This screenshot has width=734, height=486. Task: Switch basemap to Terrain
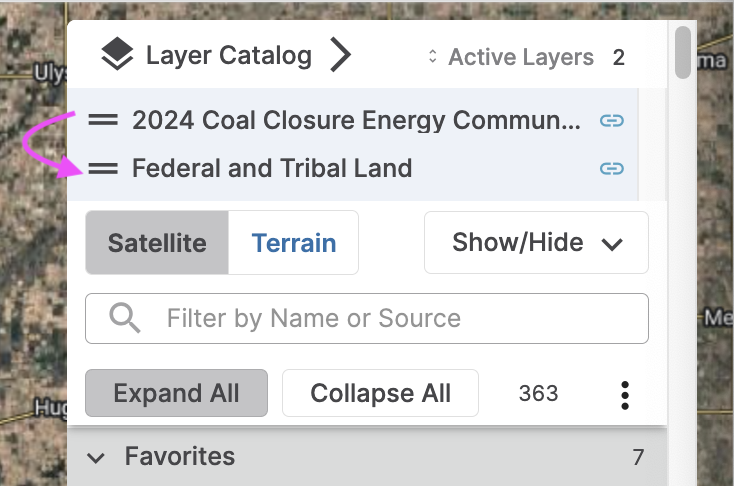293,243
